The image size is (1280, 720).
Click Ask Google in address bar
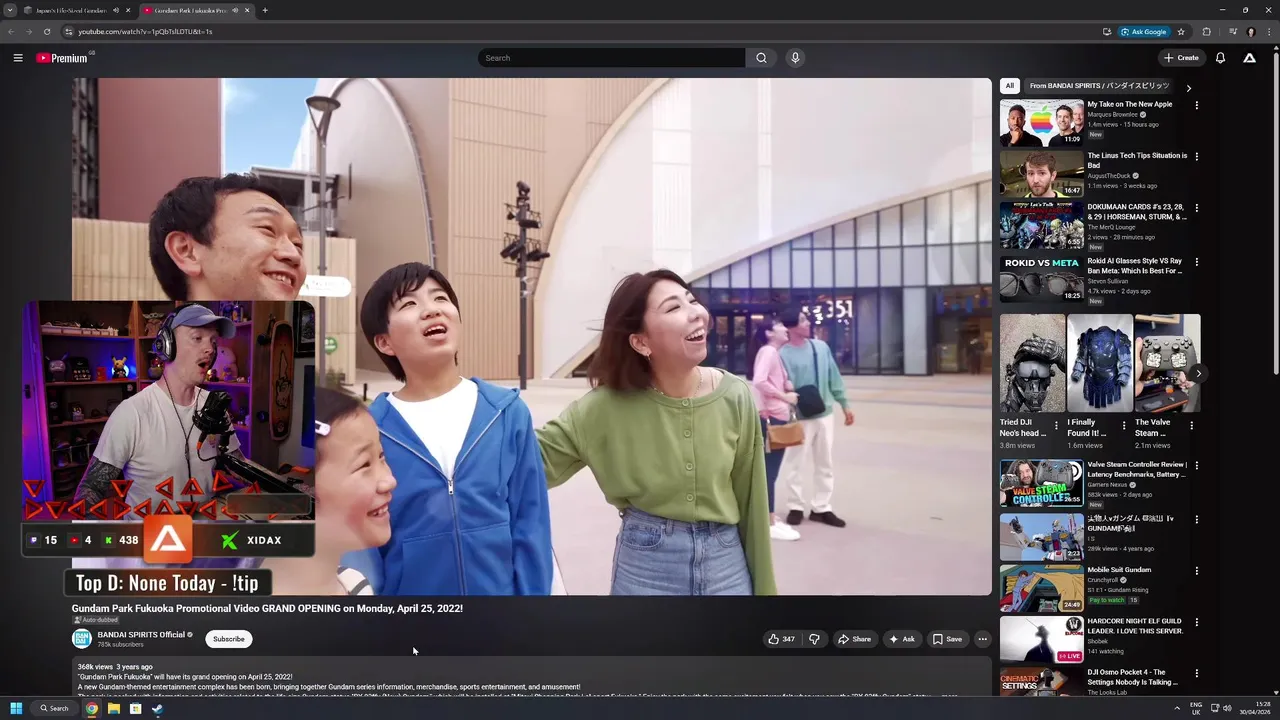pos(1143,32)
